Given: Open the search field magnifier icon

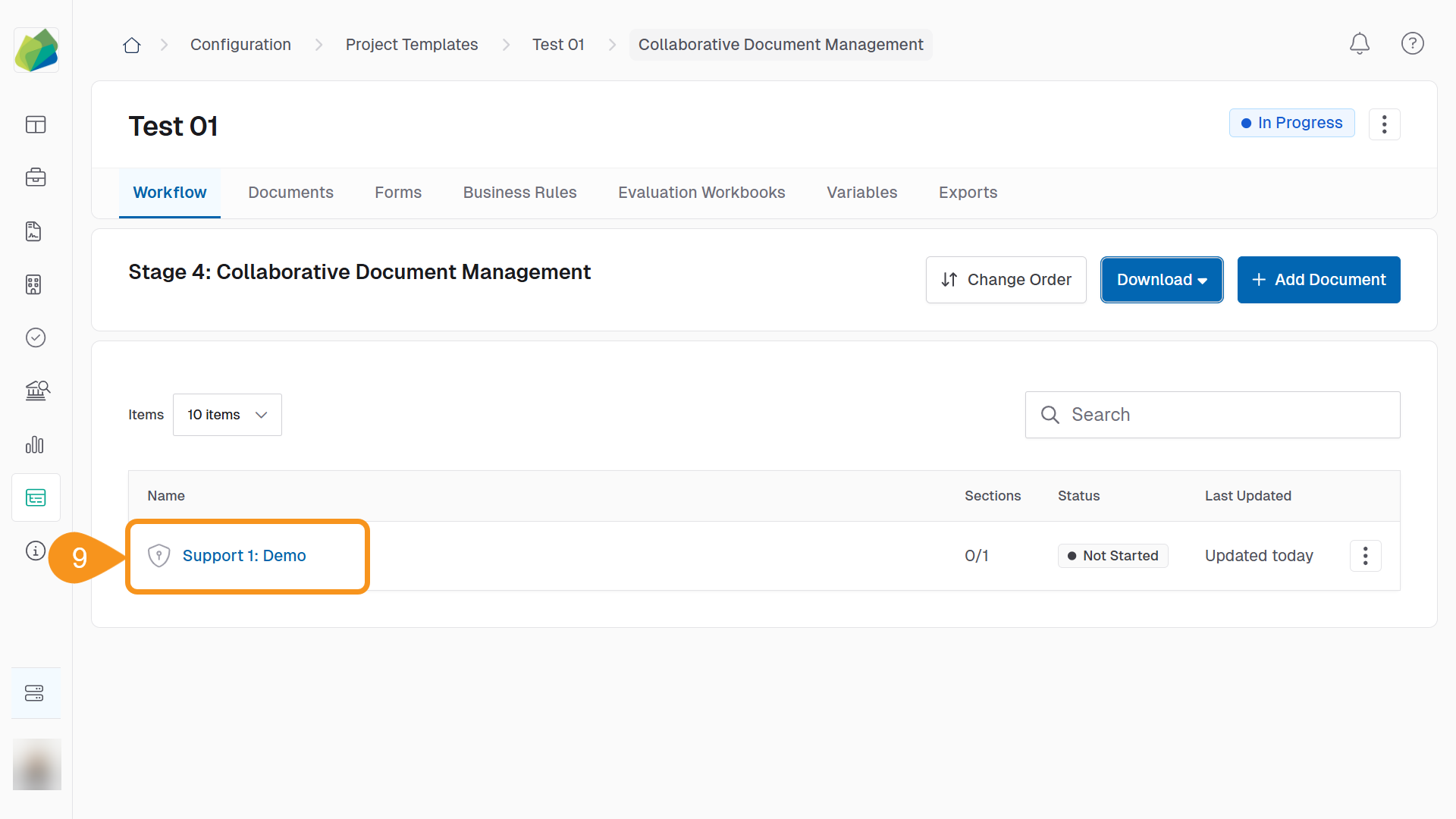Looking at the screenshot, I should point(1050,415).
